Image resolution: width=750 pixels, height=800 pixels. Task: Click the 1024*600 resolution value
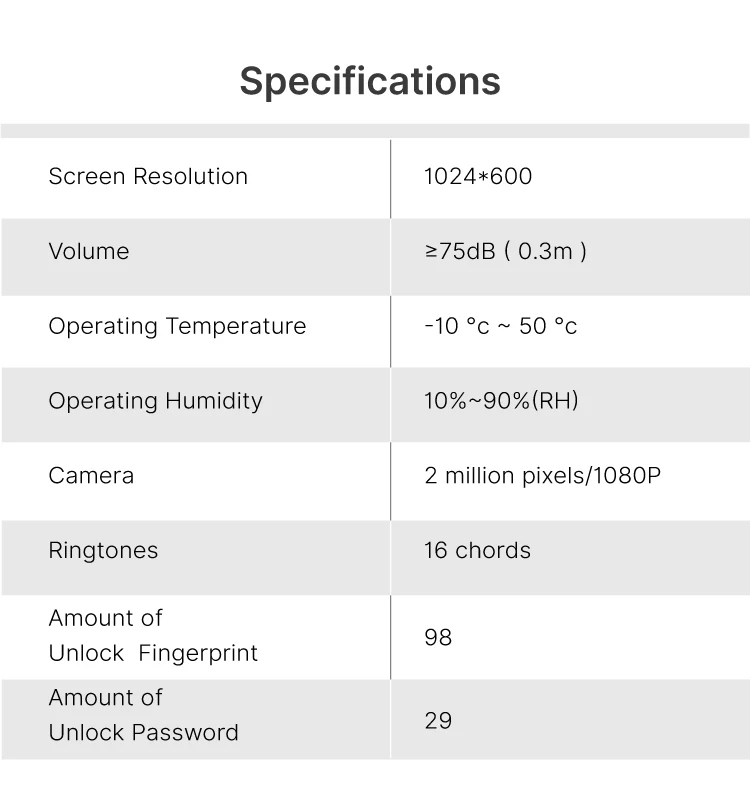[x=478, y=177]
